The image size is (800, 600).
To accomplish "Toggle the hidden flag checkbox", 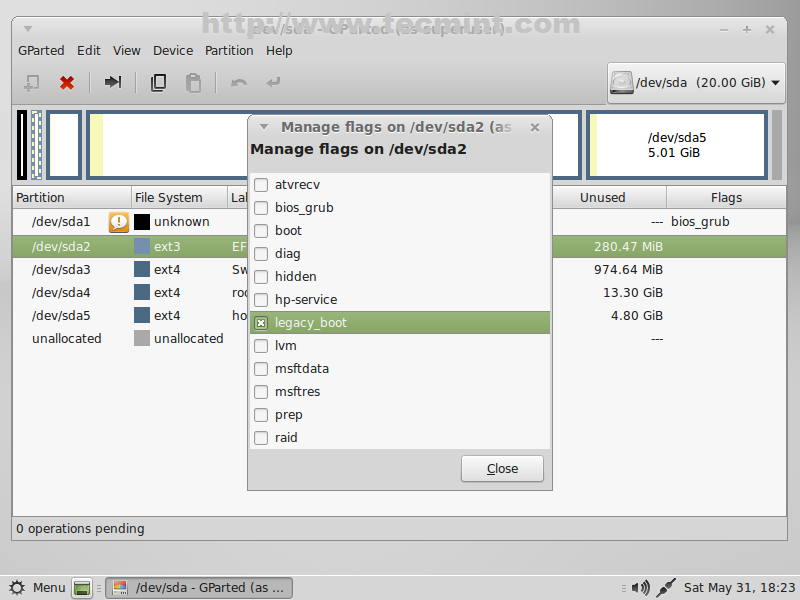I will 261,277.
